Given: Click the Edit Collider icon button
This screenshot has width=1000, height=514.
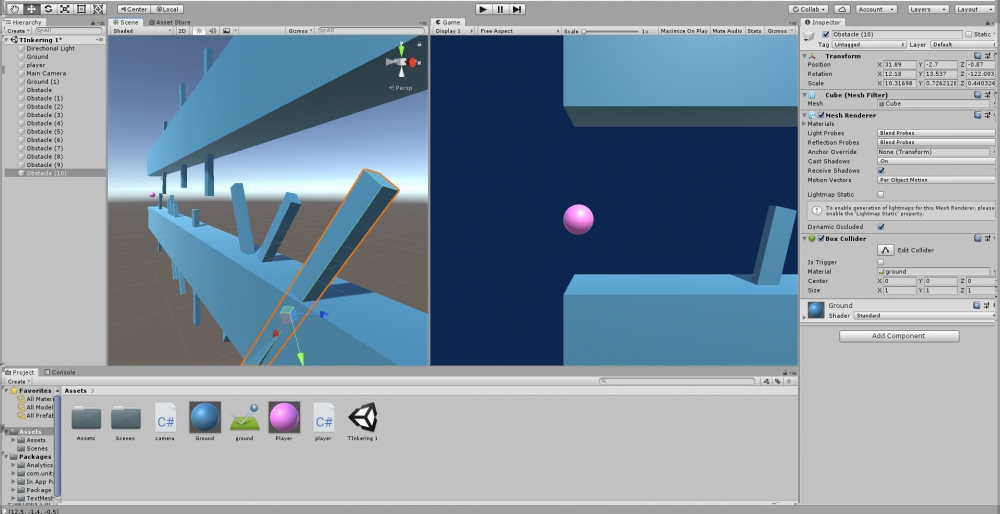Looking at the screenshot, I should [885, 250].
